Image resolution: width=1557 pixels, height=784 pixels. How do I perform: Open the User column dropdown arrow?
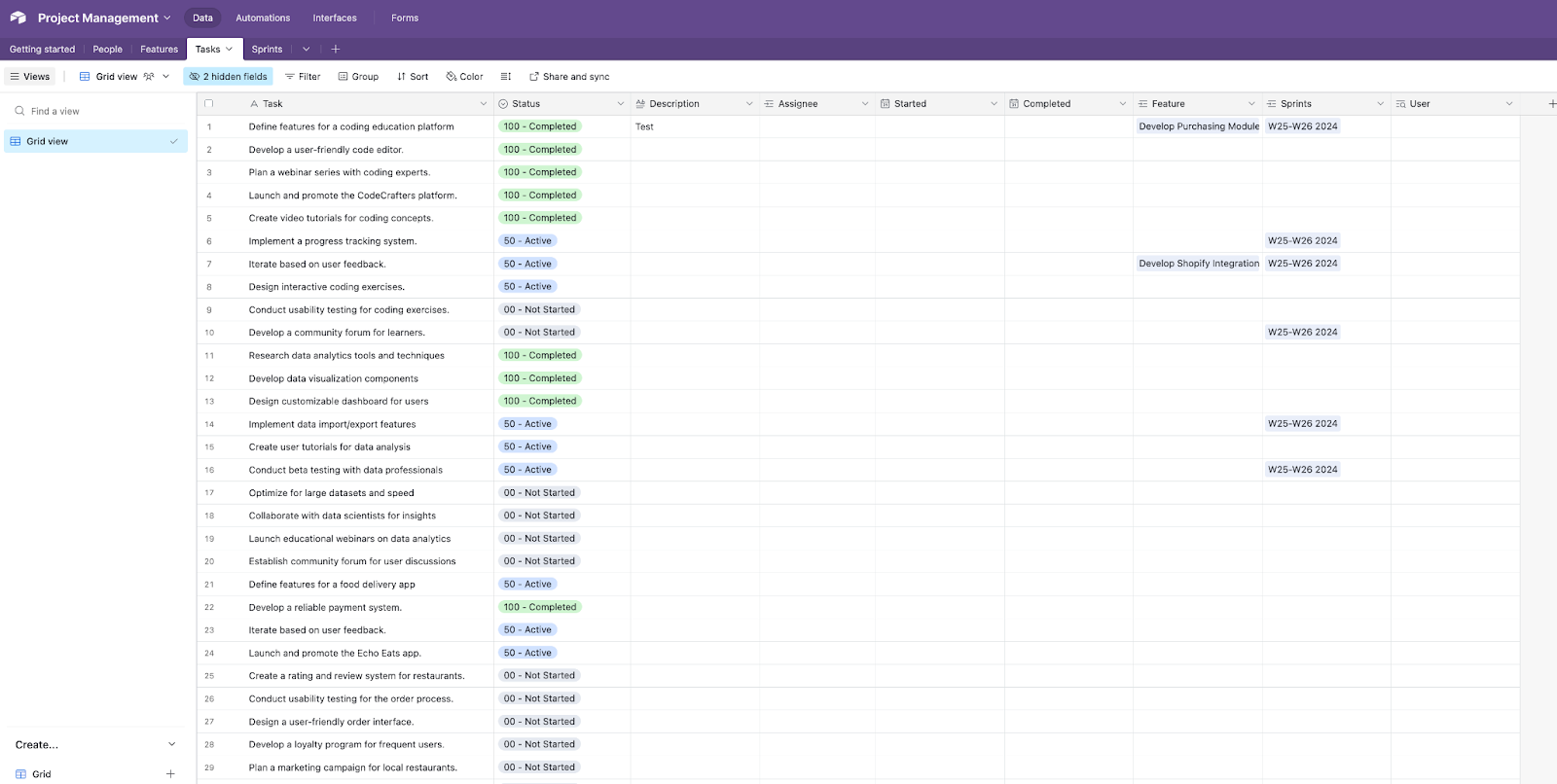[1509, 104]
